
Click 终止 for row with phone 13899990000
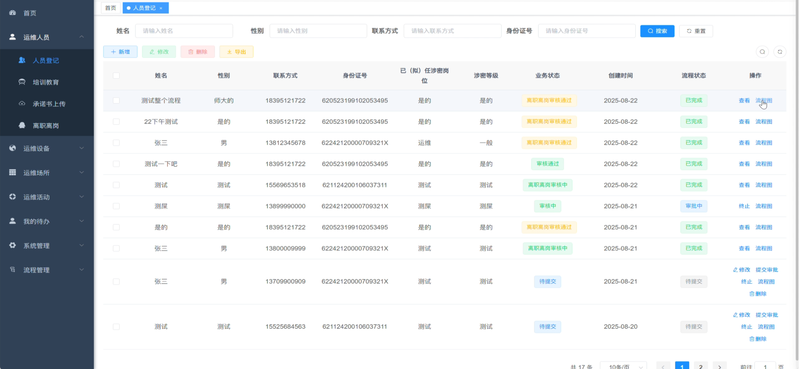point(744,206)
